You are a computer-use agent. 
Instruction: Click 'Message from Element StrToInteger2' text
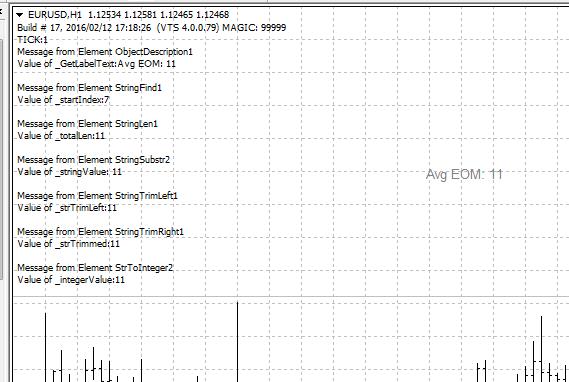pyautogui.click(x=95, y=267)
